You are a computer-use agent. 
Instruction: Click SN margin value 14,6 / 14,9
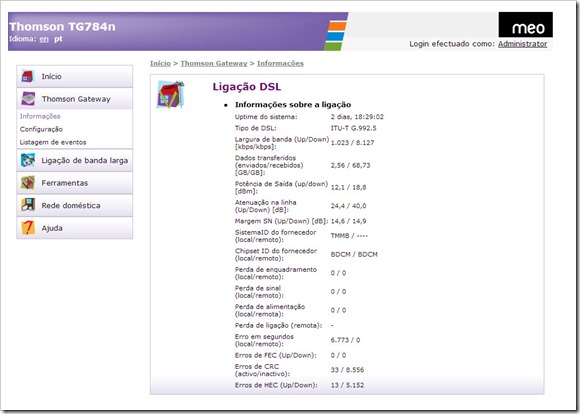[348, 221]
